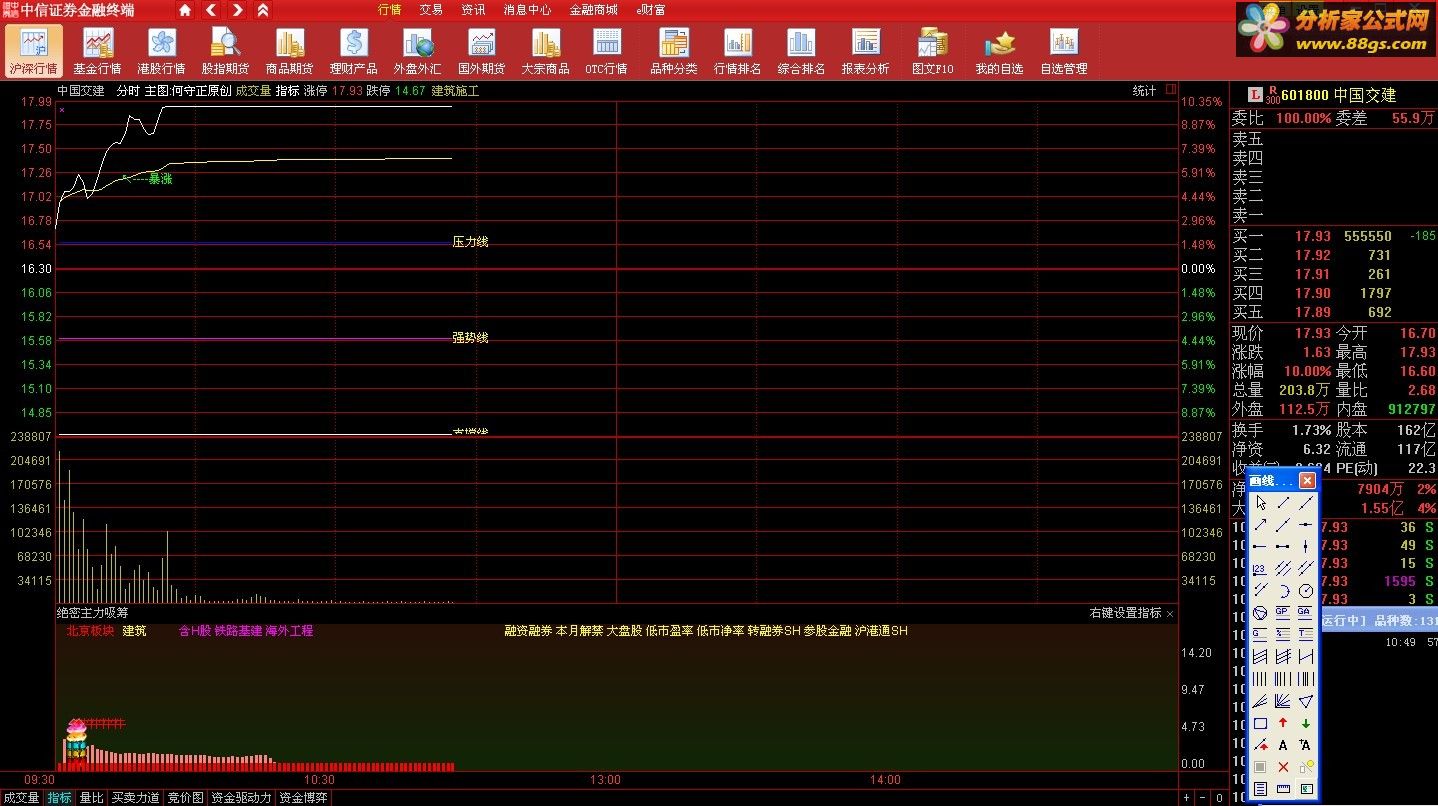Open 商品期货 commodity futures
This screenshot has height=806, width=1438.
289,50
